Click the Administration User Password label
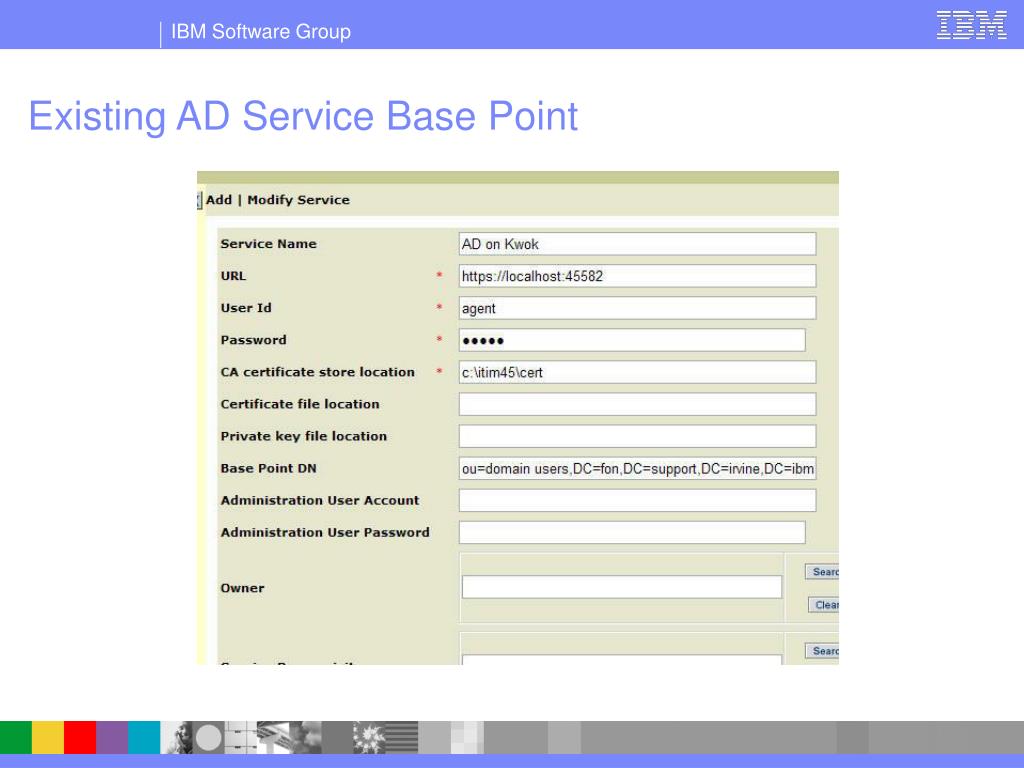This screenshot has height=768, width=1024. tap(325, 532)
